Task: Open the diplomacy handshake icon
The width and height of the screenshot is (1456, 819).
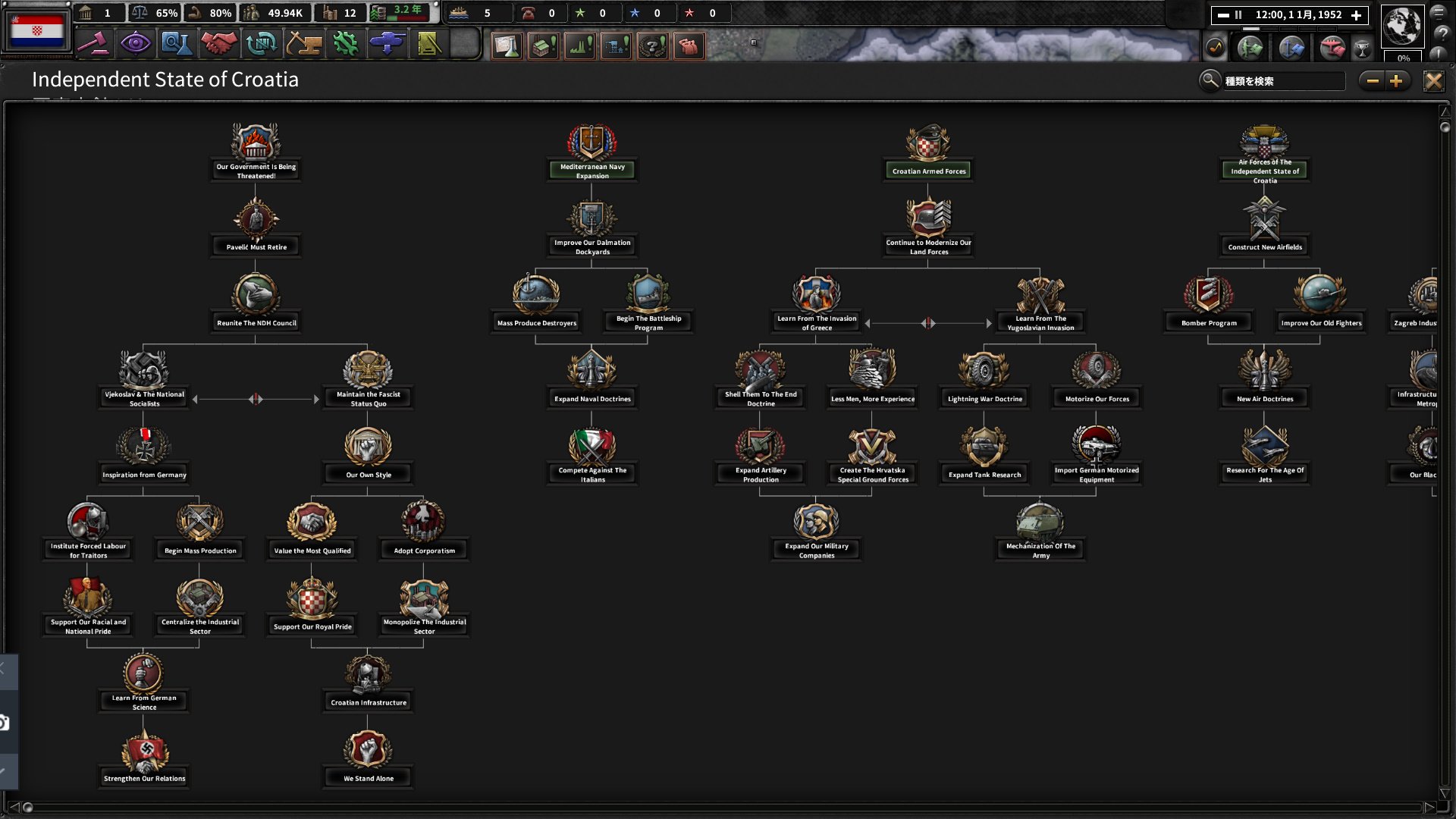Action: 218,44
